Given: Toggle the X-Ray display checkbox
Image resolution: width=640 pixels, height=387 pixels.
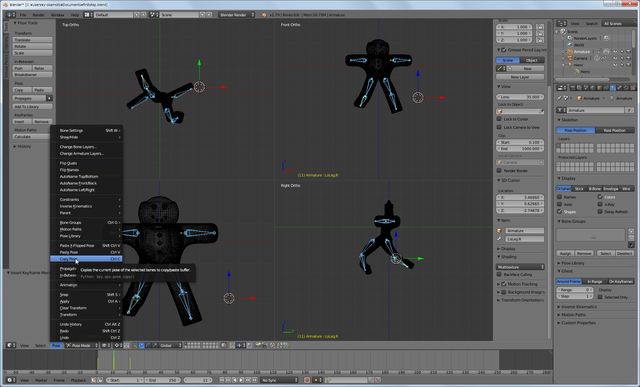Looking at the screenshot, I should tap(600, 204).
